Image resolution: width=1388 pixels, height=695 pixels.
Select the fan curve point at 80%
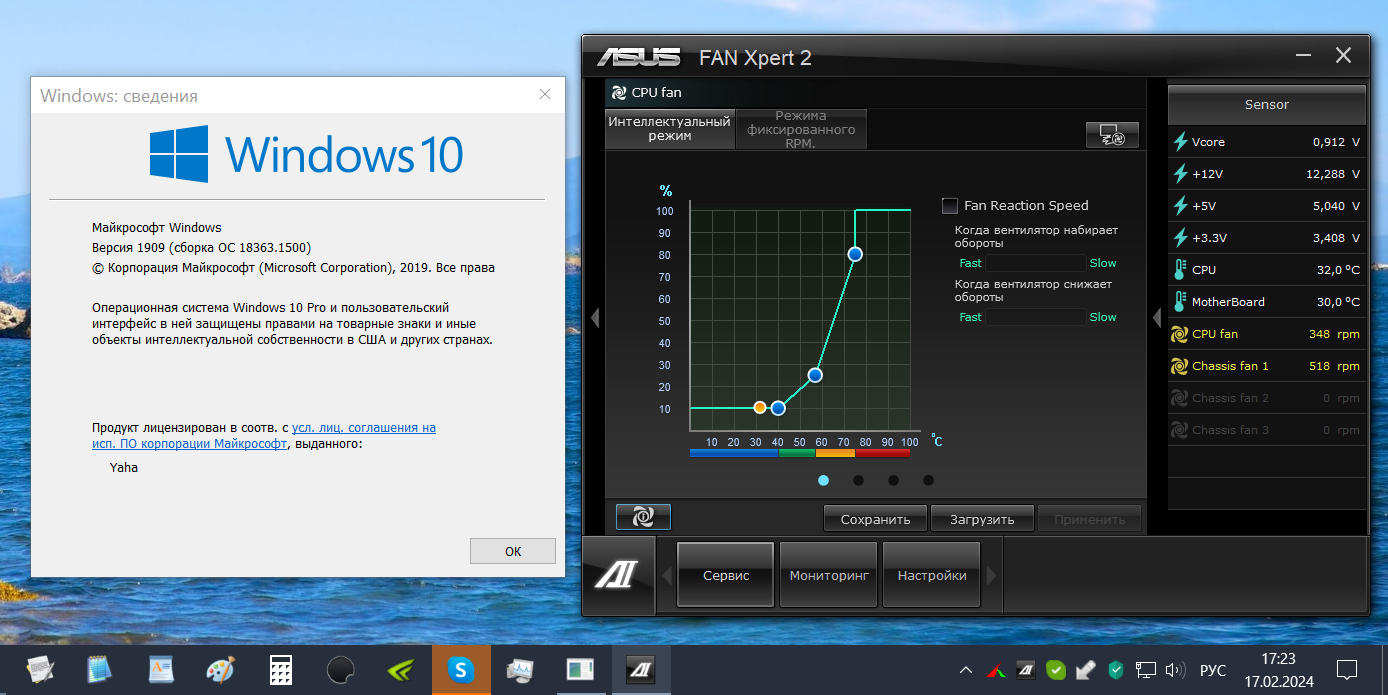coord(855,254)
